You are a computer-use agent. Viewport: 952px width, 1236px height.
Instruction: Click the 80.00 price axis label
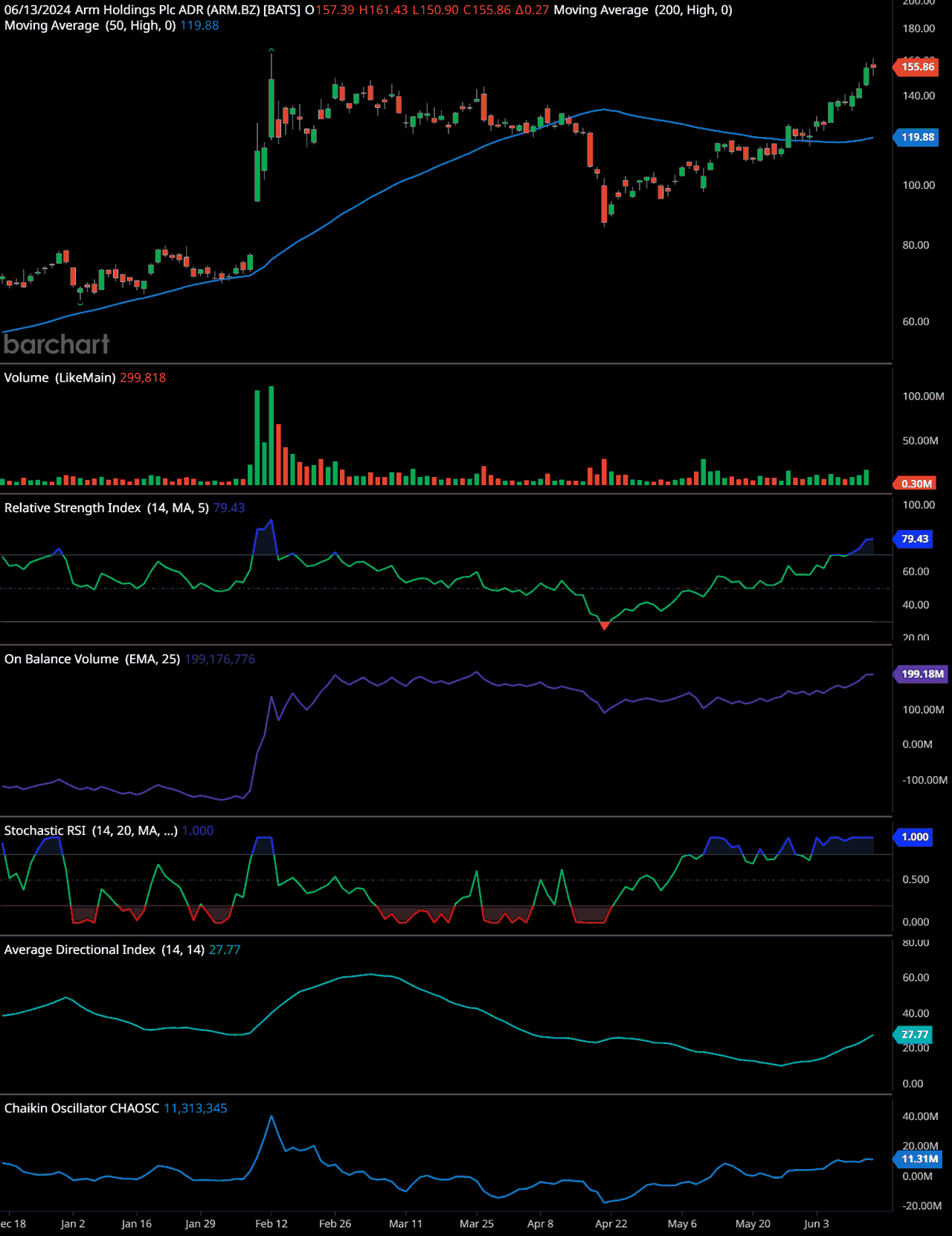[916, 245]
